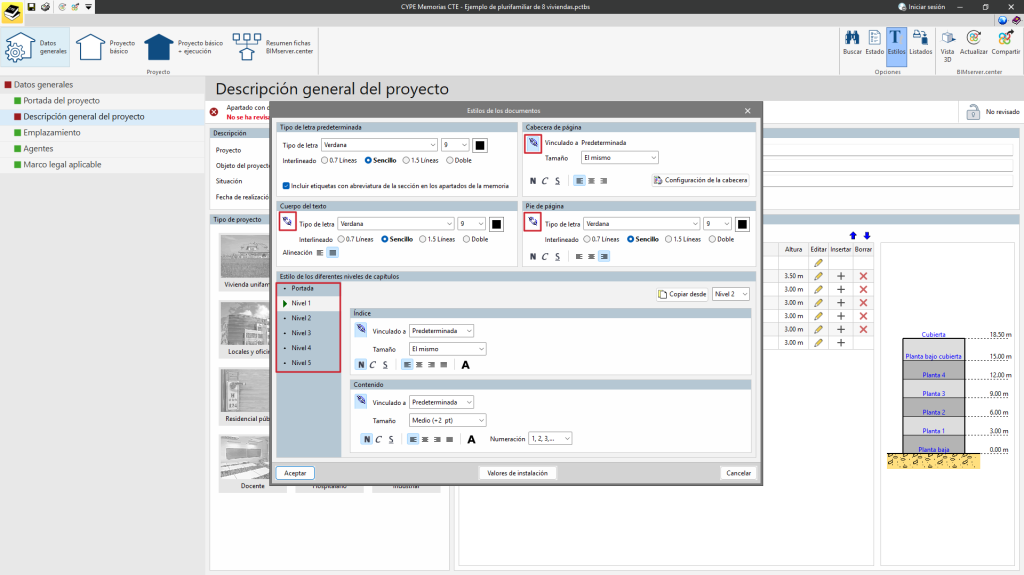Viewport: 1024px width, 575px height.
Task: Select Nivel 5 in chapter levels list
Action: tap(308, 363)
